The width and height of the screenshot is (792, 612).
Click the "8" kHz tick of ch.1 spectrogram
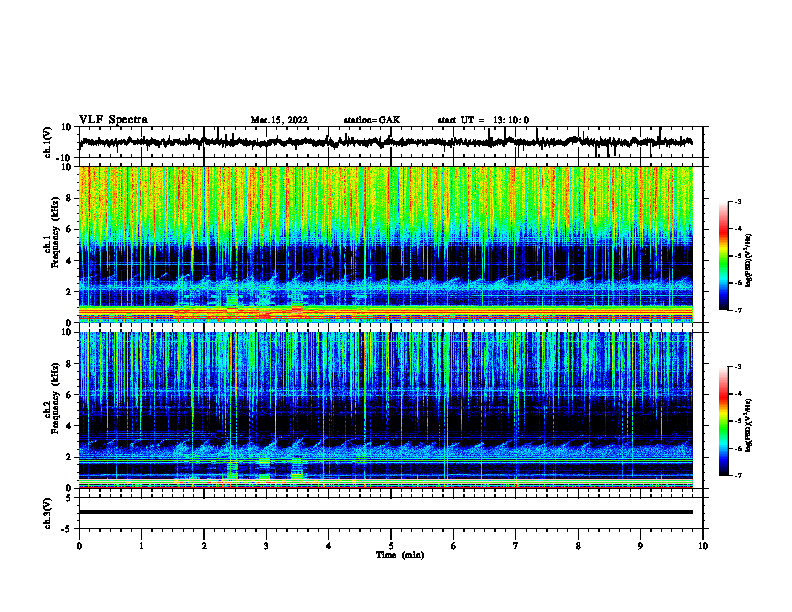(x=70, y=198)
